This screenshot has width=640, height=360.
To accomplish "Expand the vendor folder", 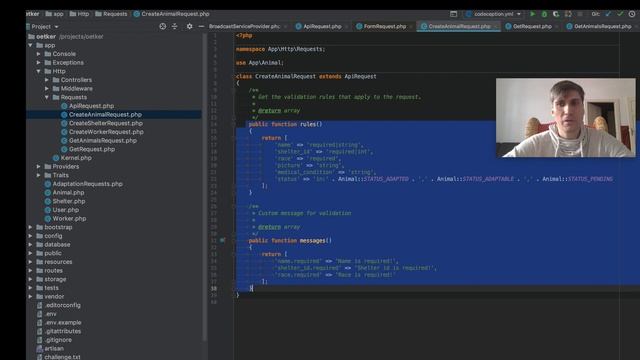I will [31, 297].
